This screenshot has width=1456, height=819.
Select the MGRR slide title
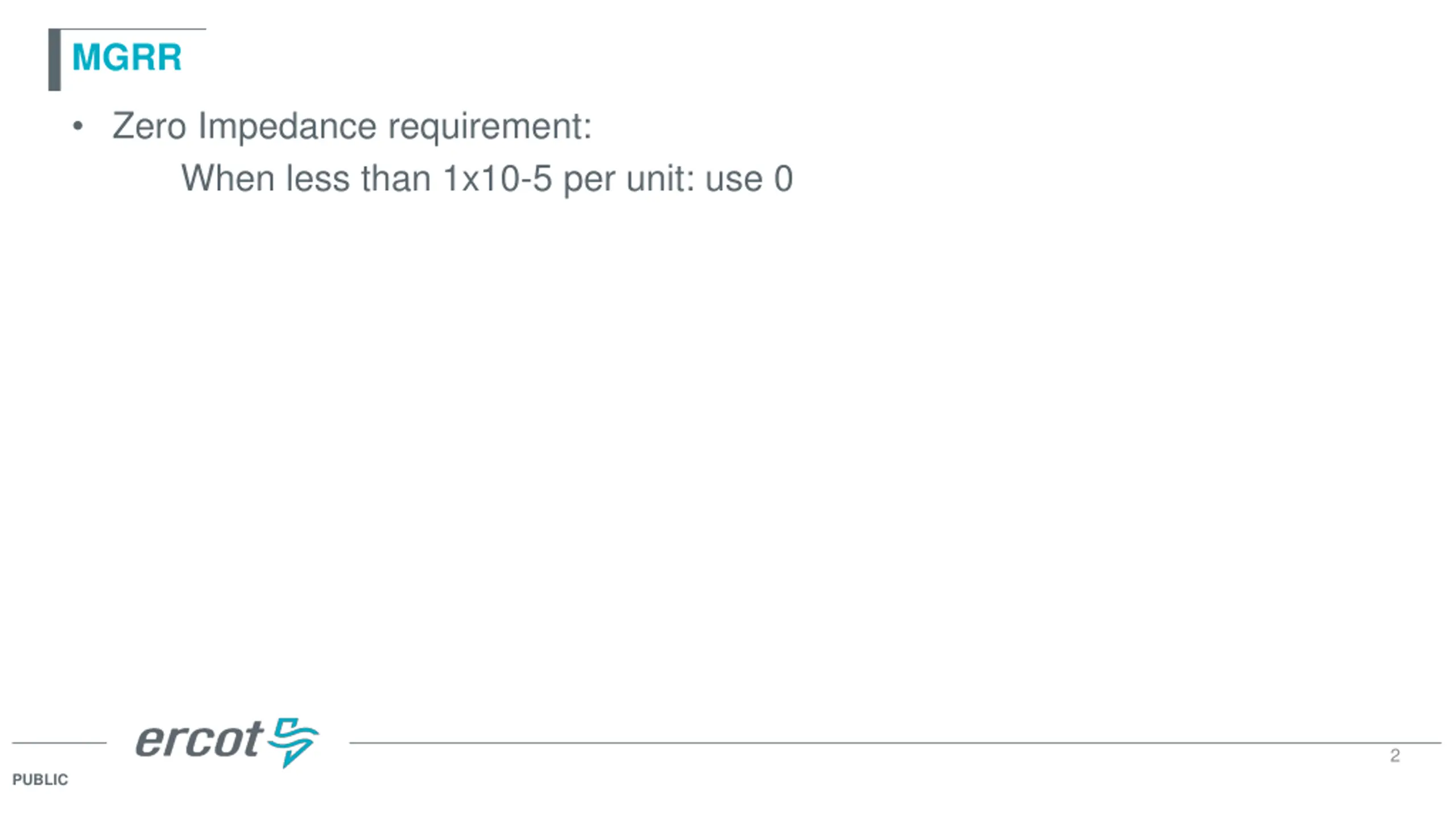click(127, 57)
